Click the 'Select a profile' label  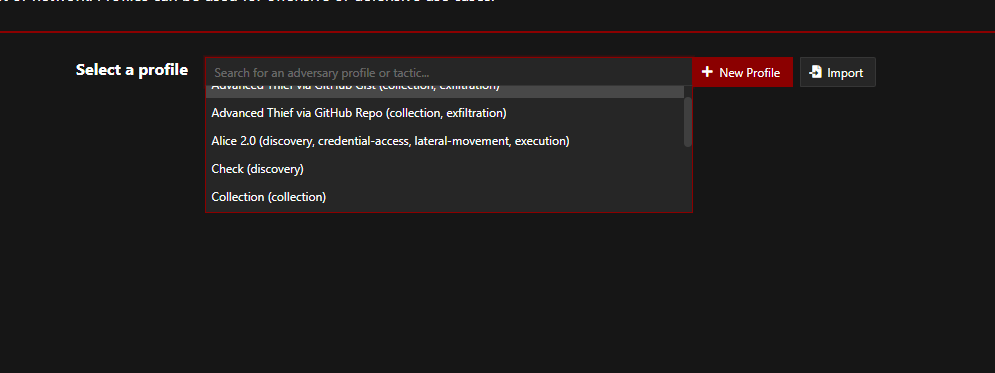(x=132, y=70)
